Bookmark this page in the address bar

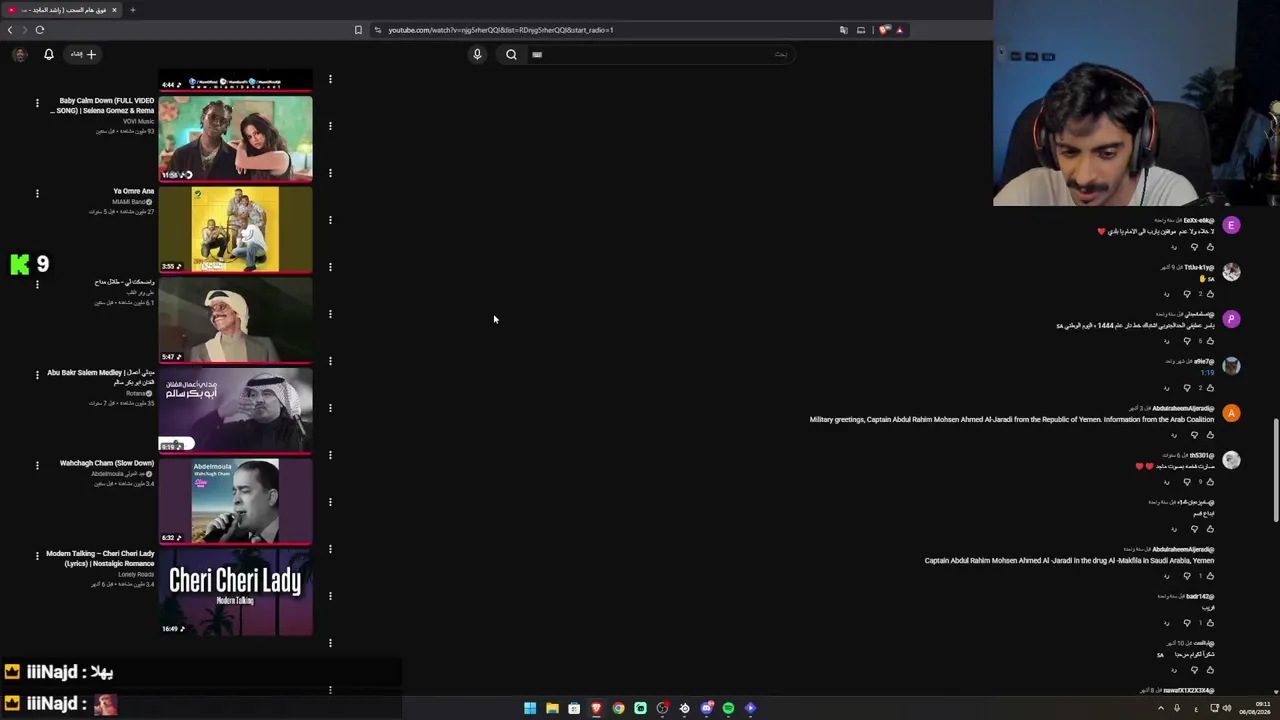pos(358,30)
